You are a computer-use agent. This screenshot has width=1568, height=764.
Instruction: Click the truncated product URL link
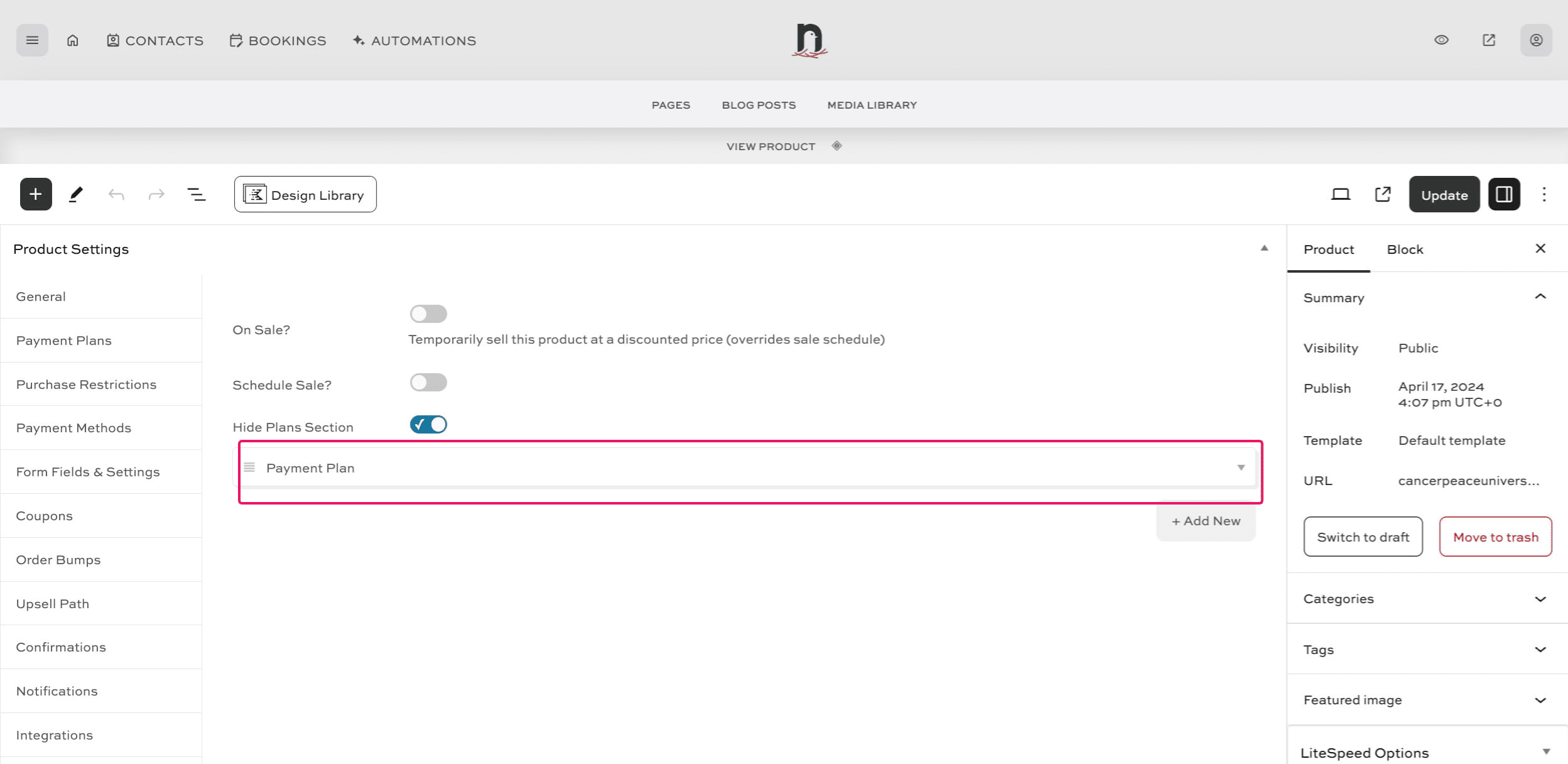tap(1468, 481)
